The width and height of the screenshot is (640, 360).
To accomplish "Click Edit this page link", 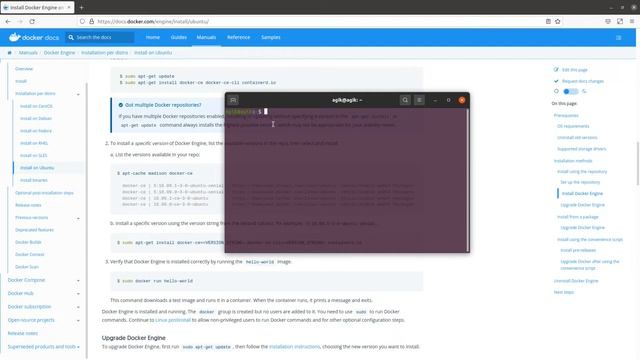I will tap(575, 70).
